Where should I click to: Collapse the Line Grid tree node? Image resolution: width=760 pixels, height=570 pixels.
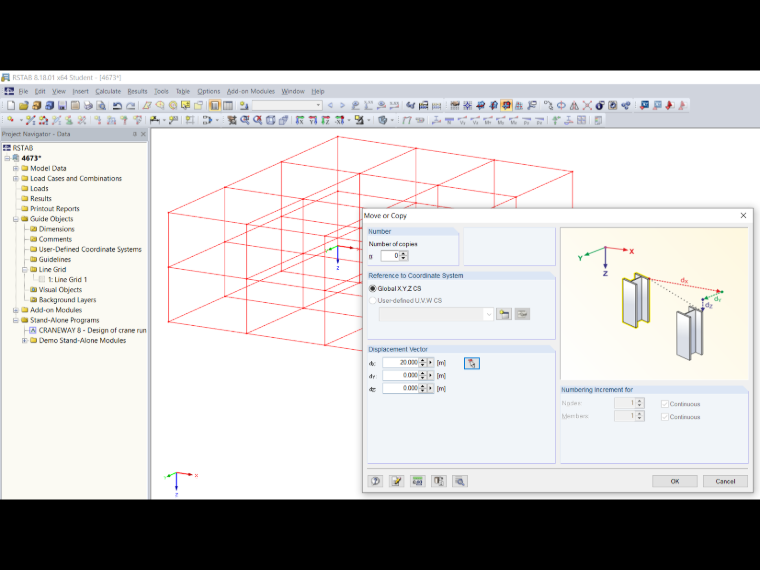[x=24, y=269]
